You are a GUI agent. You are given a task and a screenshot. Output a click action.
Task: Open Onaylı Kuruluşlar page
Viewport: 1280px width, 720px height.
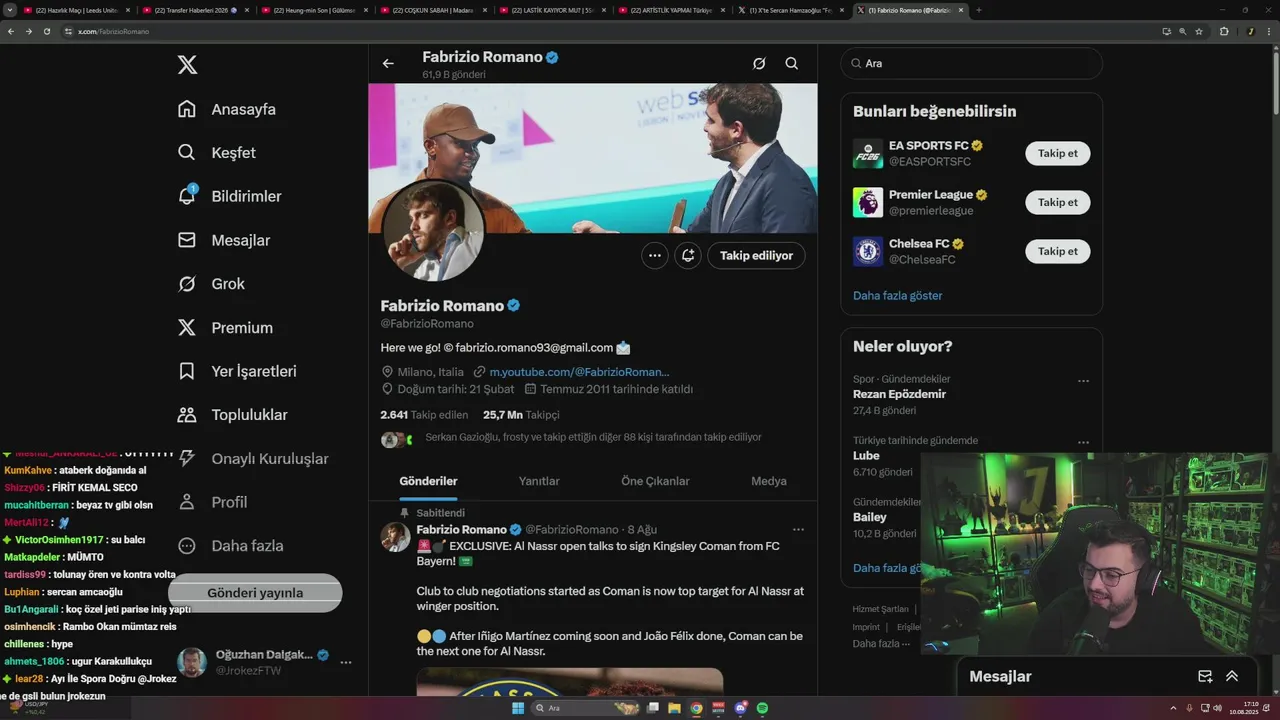click(x=253, y=458)
